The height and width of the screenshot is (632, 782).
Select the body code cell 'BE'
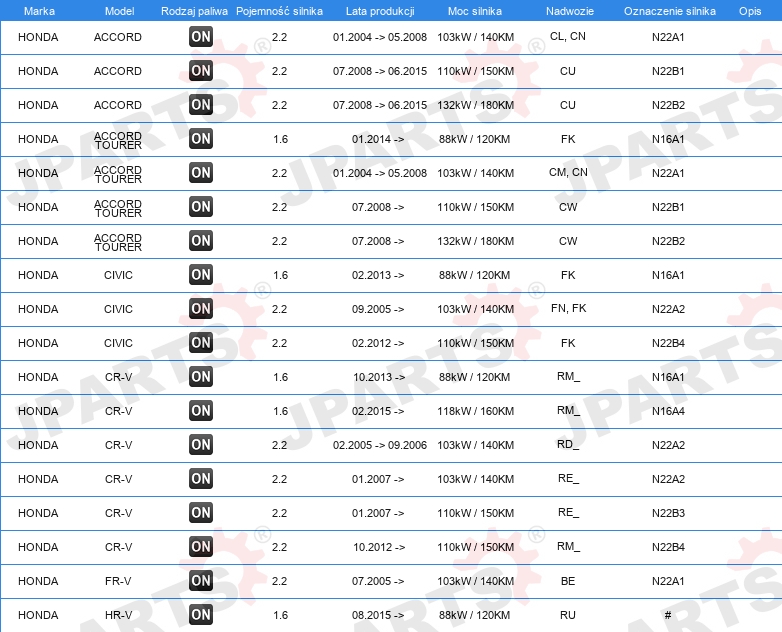click(568, 581)
